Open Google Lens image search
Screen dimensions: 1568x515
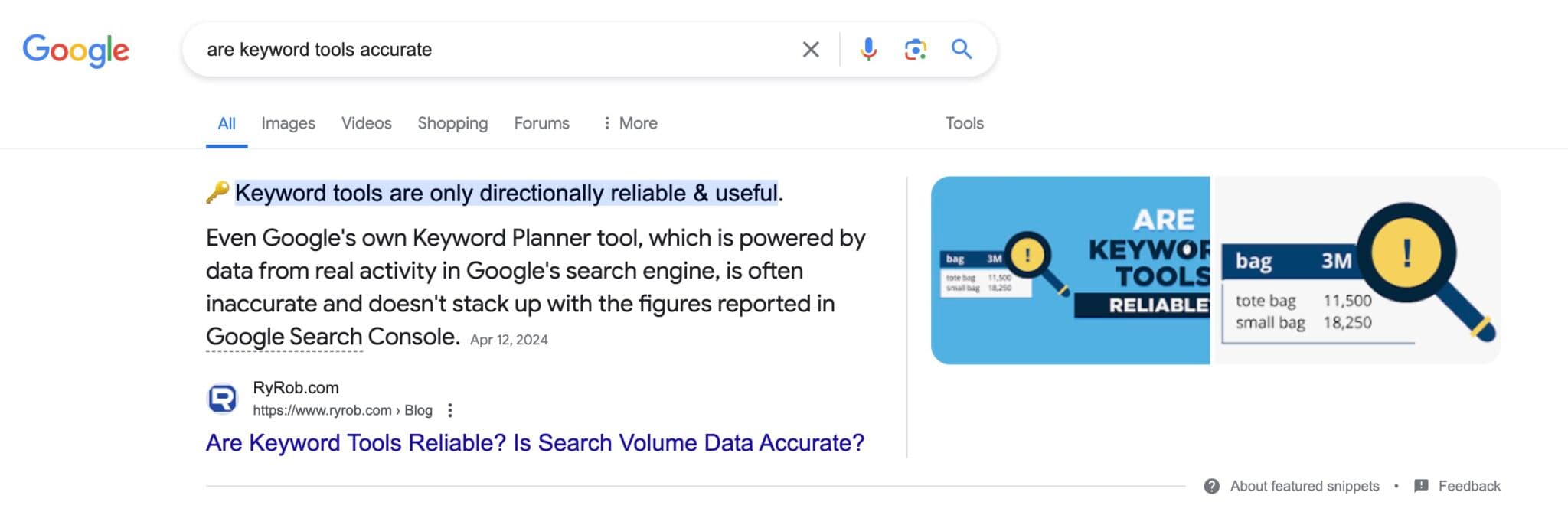[916, 49]
